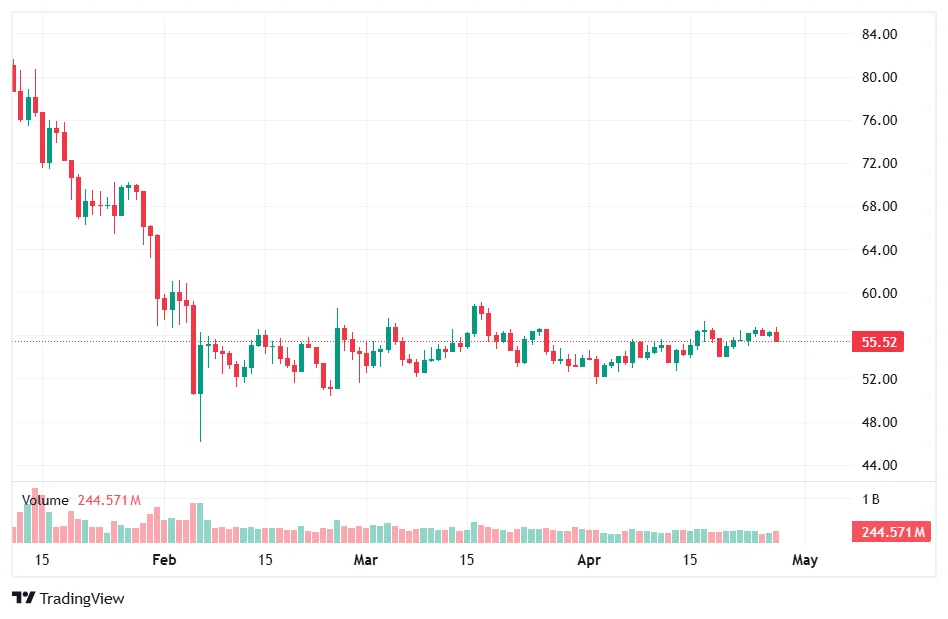Screen dimensions: 948x619
Task: Open the TradingView text link
Action: 82,598
